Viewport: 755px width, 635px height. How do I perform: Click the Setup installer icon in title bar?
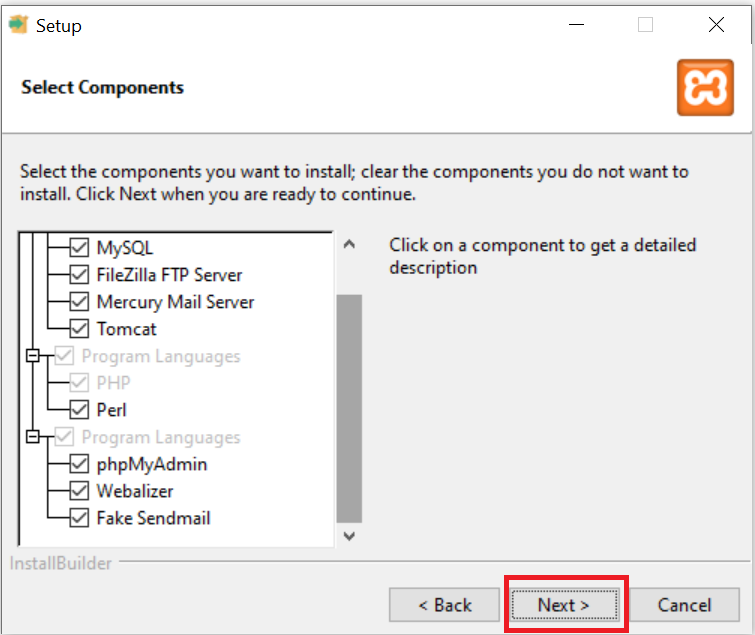click(x=18, y=26)
